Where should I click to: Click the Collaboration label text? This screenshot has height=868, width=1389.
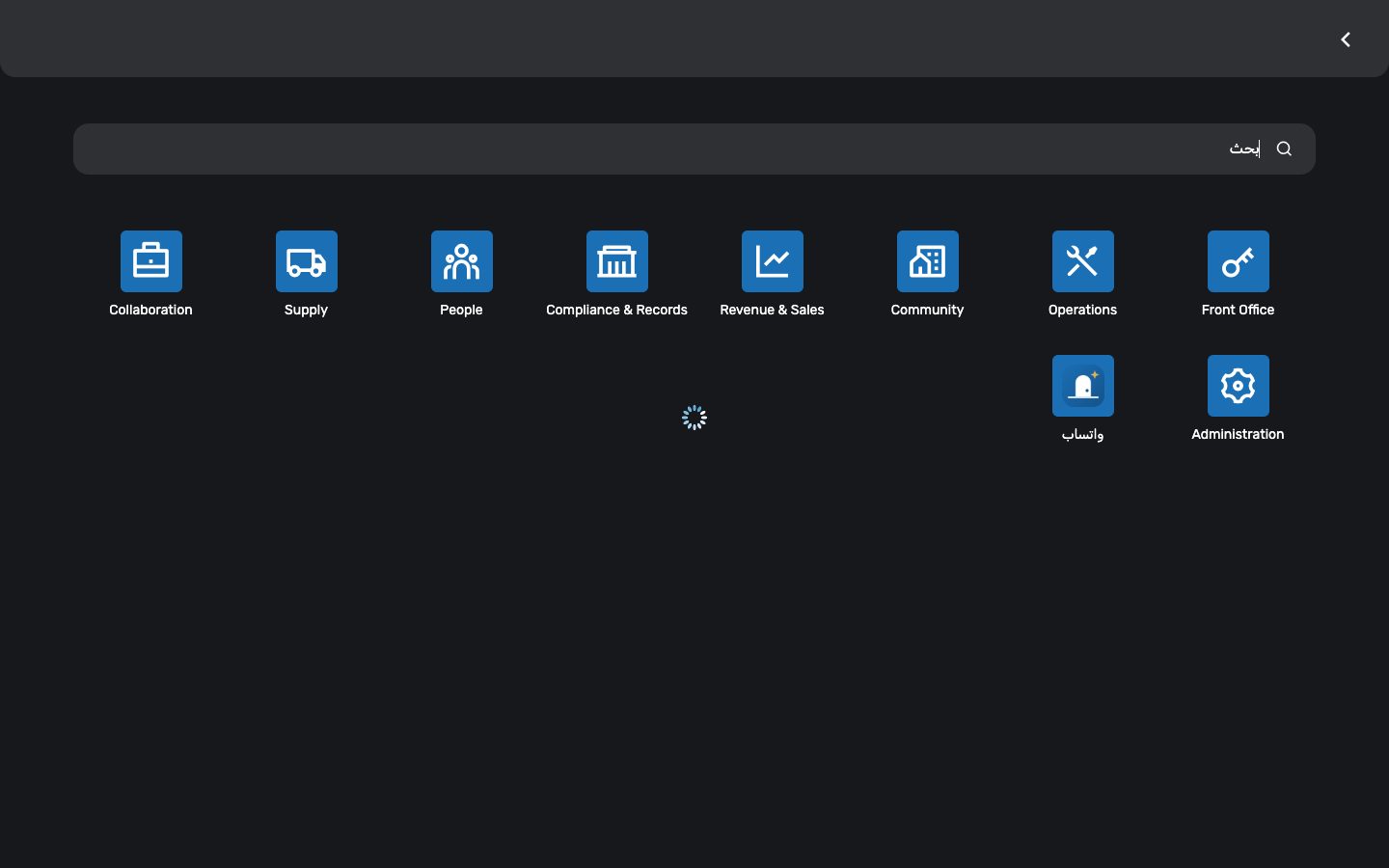point(150,310)
